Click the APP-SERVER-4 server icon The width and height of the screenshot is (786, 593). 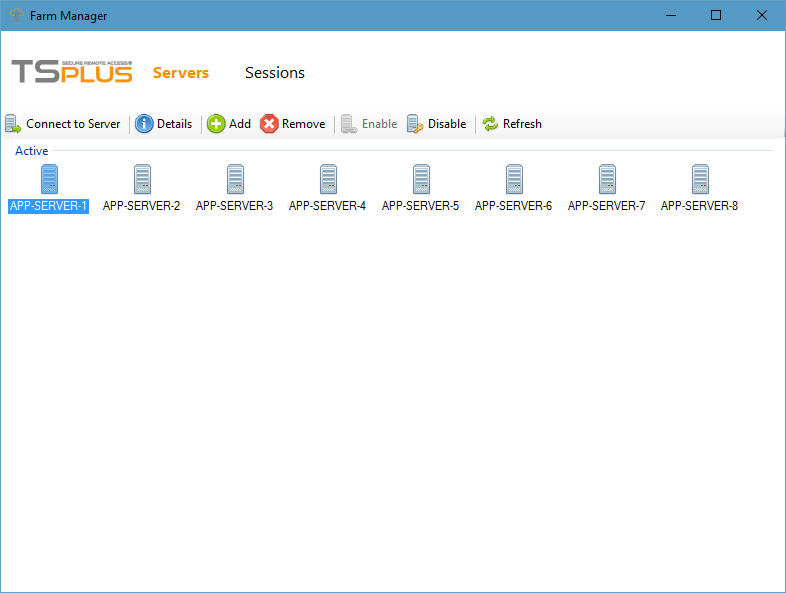[x=328, y=180]
